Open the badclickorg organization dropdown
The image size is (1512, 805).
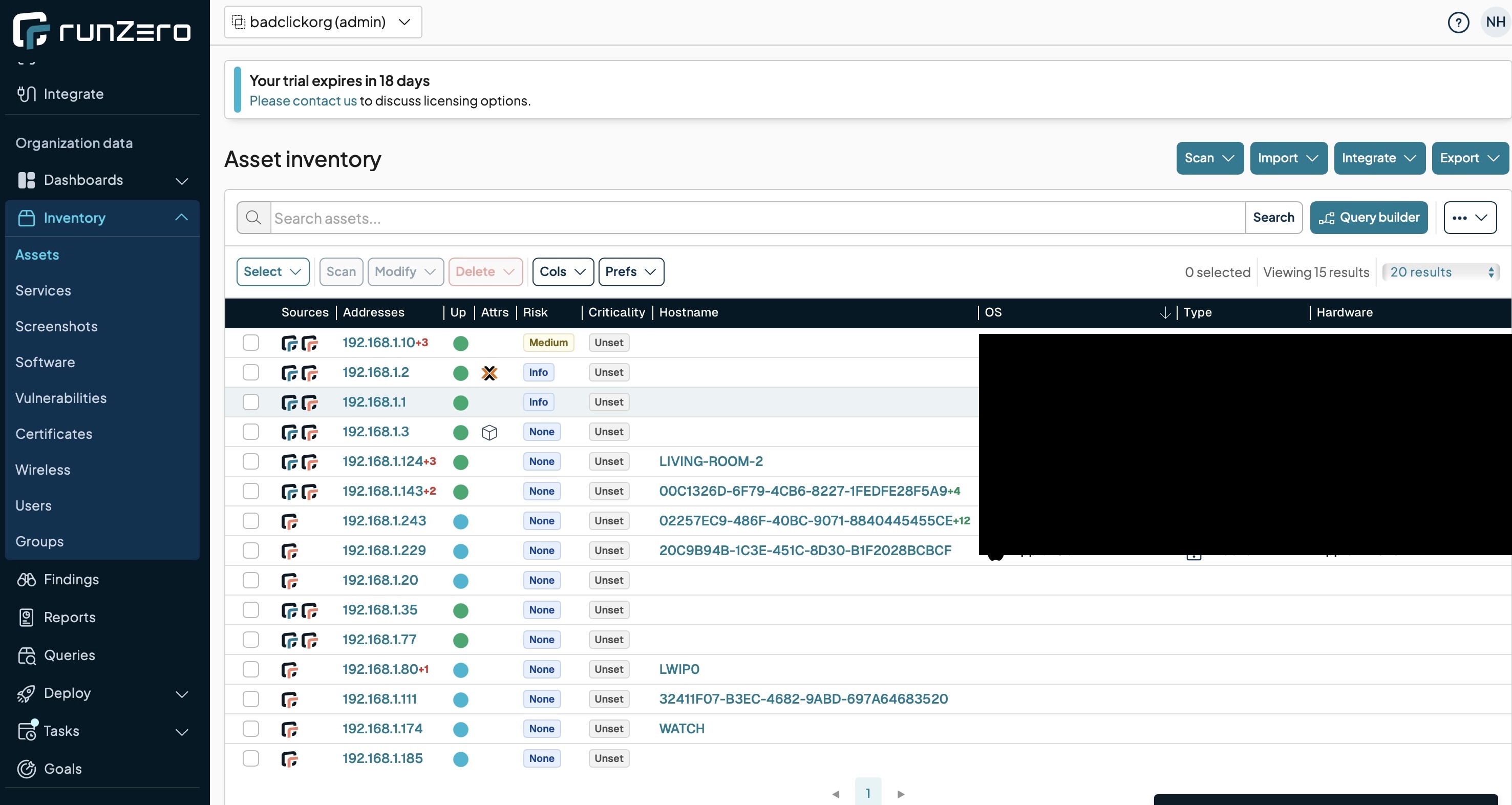(323, 23)
